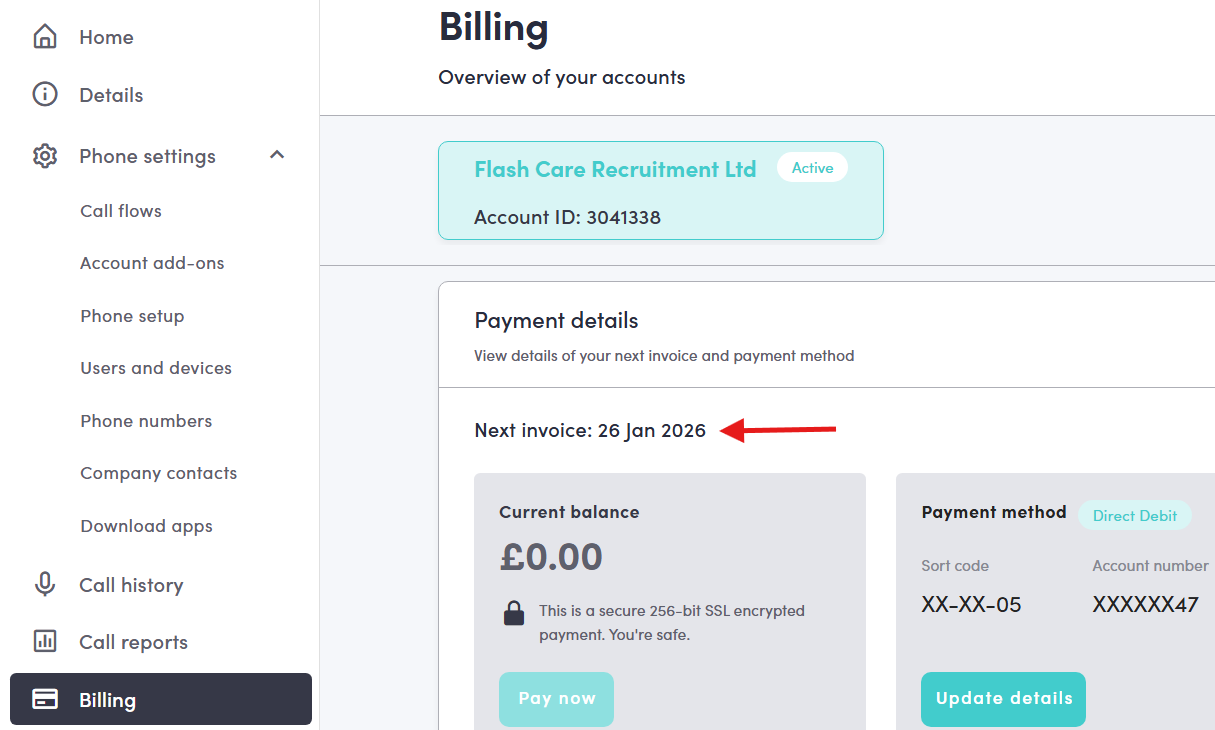This screenshot has width=1215, height=730.
Task: Click the Update details button
Action: coord(1003,699)
